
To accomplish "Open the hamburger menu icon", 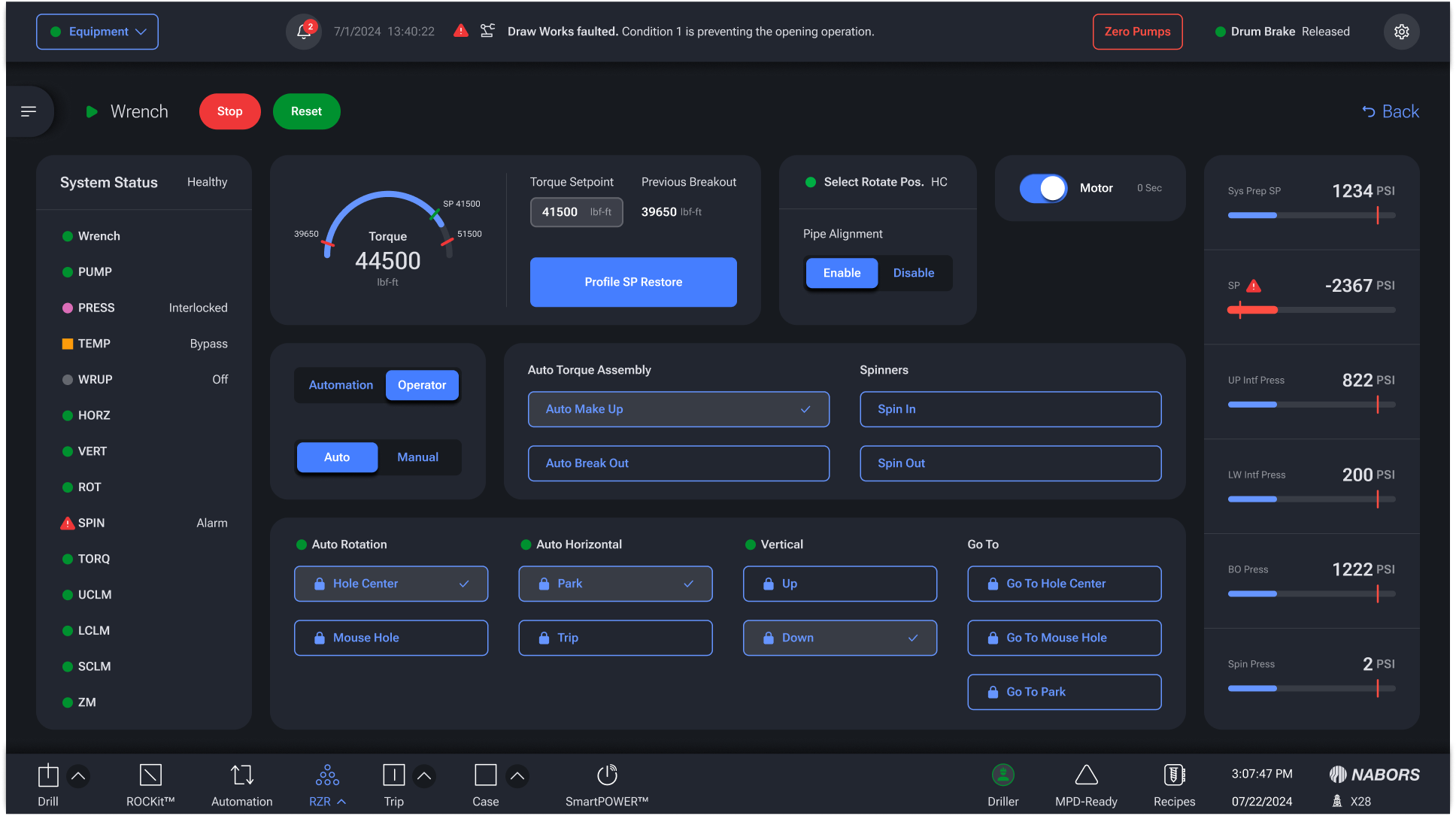I will (x=29, y=111).
